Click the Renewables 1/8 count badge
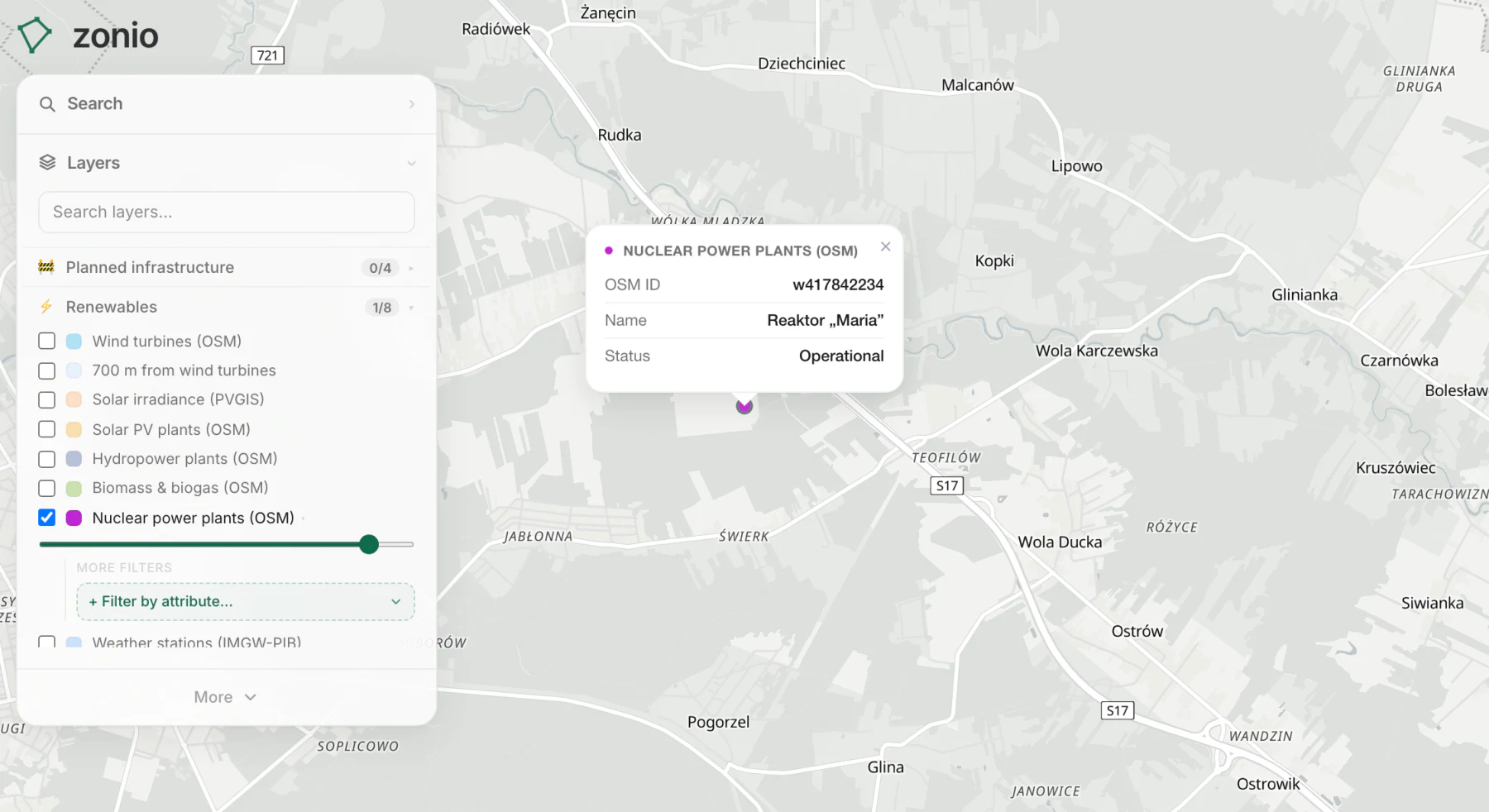1489x812 pixels. (381, 308)
